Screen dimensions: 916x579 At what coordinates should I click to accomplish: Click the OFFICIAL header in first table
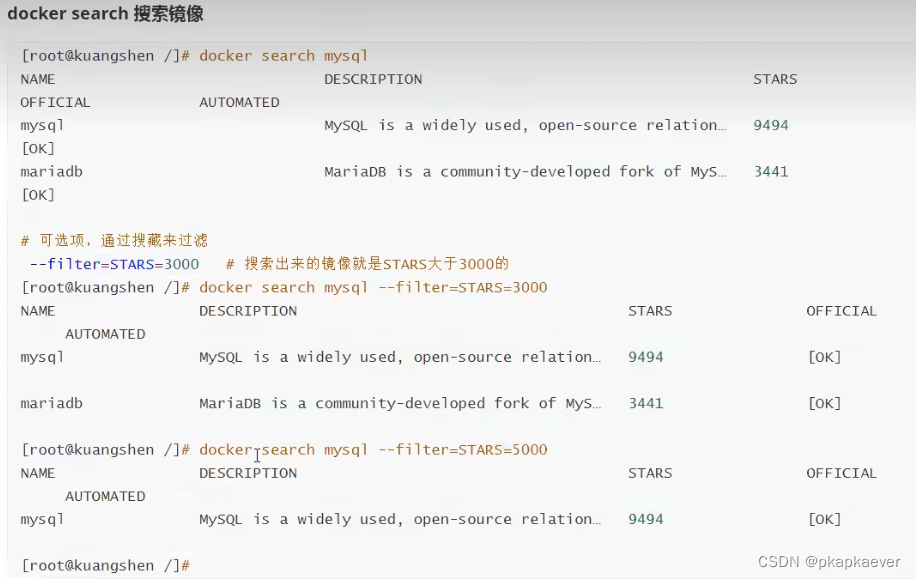pos(55,102)
